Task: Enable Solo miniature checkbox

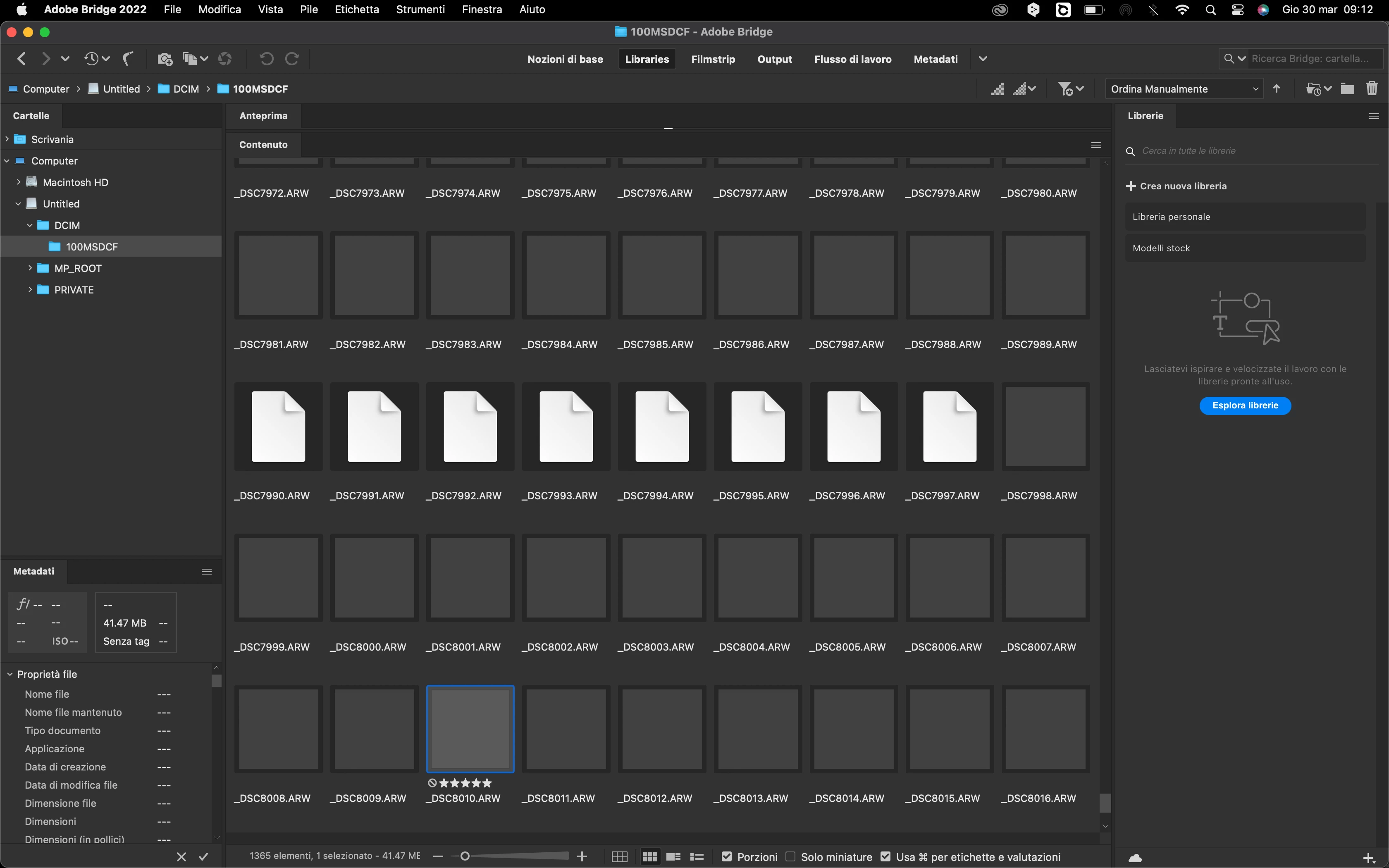Action: tap(790, 856)
